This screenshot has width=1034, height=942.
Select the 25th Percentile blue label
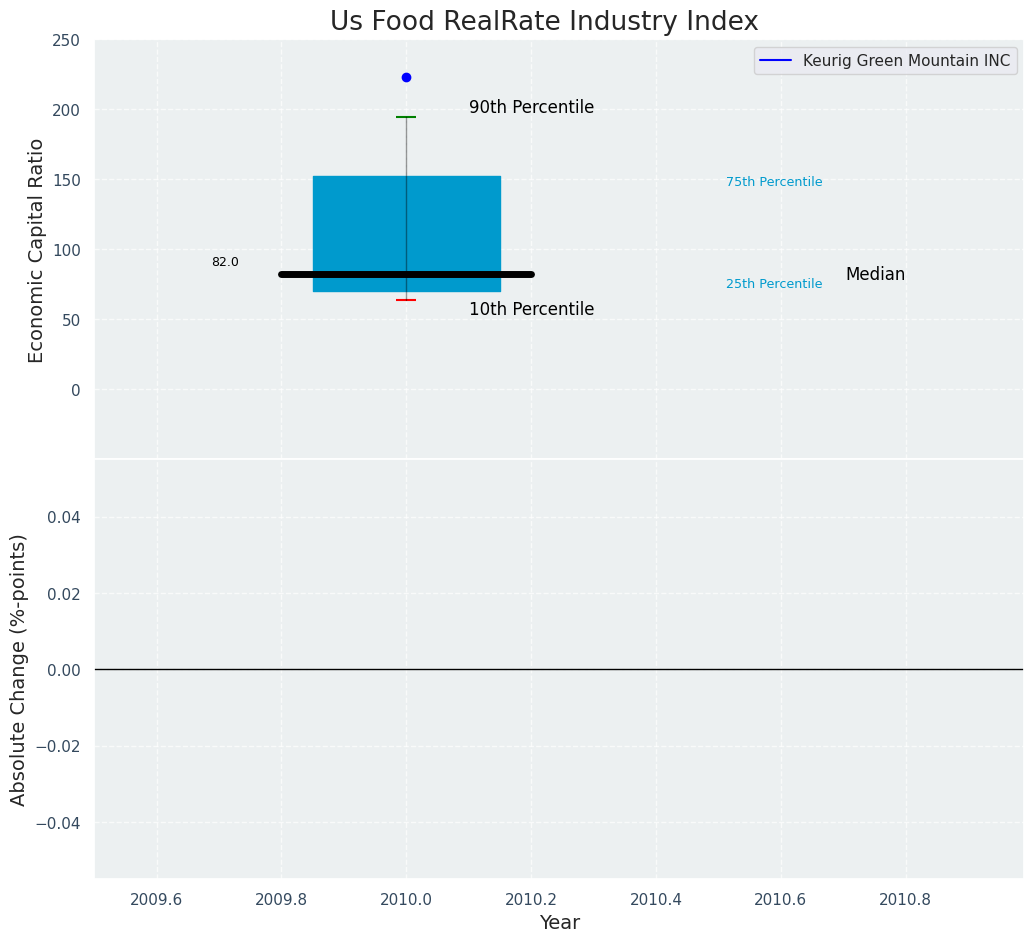pos(774,284)
